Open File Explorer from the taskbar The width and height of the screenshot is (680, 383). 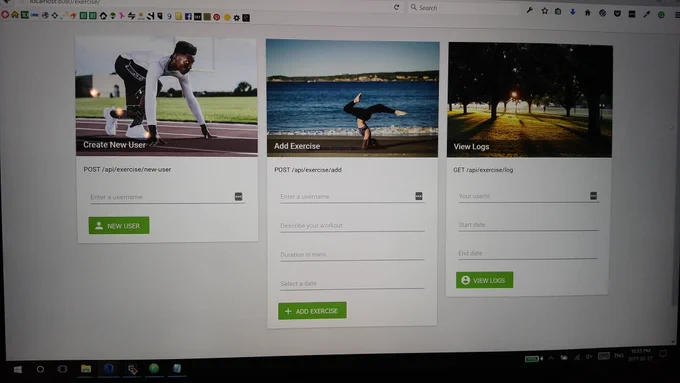(x=86, y=369)
